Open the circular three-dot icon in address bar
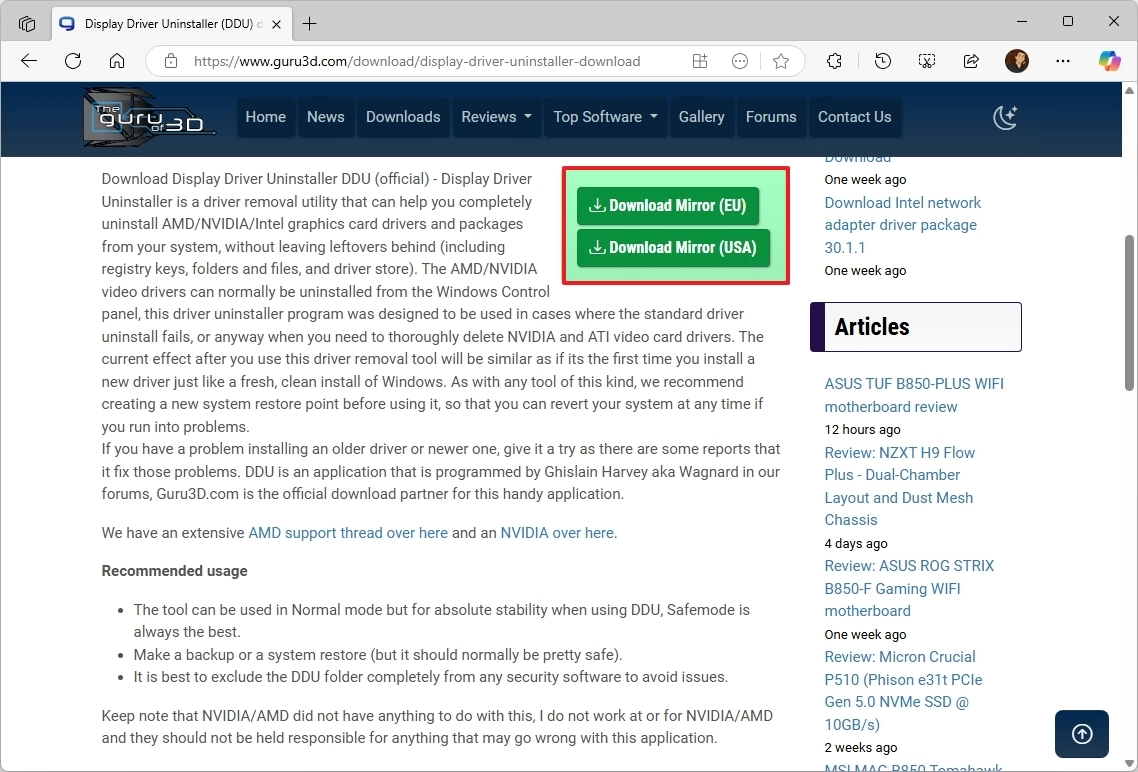The height and width of the screenshot is (772, 1138). 740,61
